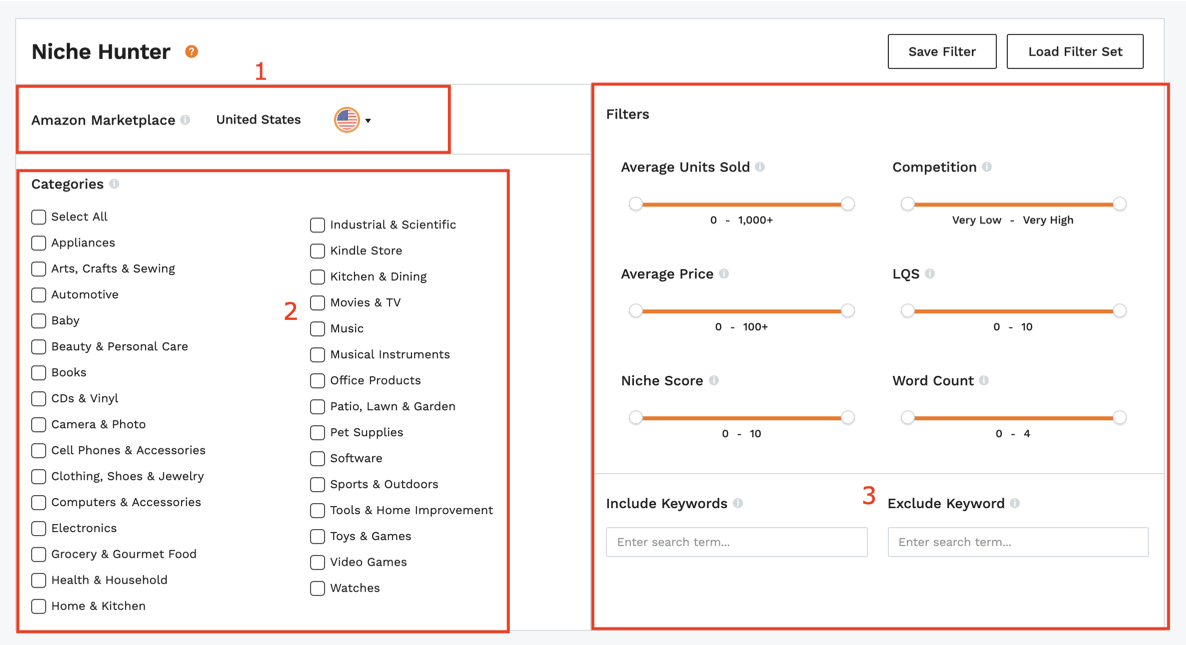Click Niche Score minimum slider handle
This screenshot has height=645, width=1186.
[x=635, y=417]
